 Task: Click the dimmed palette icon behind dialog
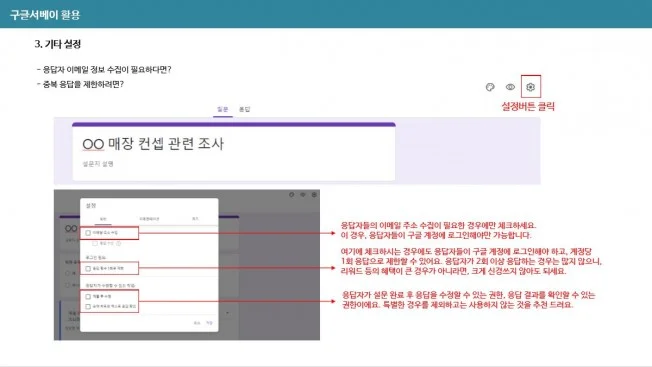291,195
